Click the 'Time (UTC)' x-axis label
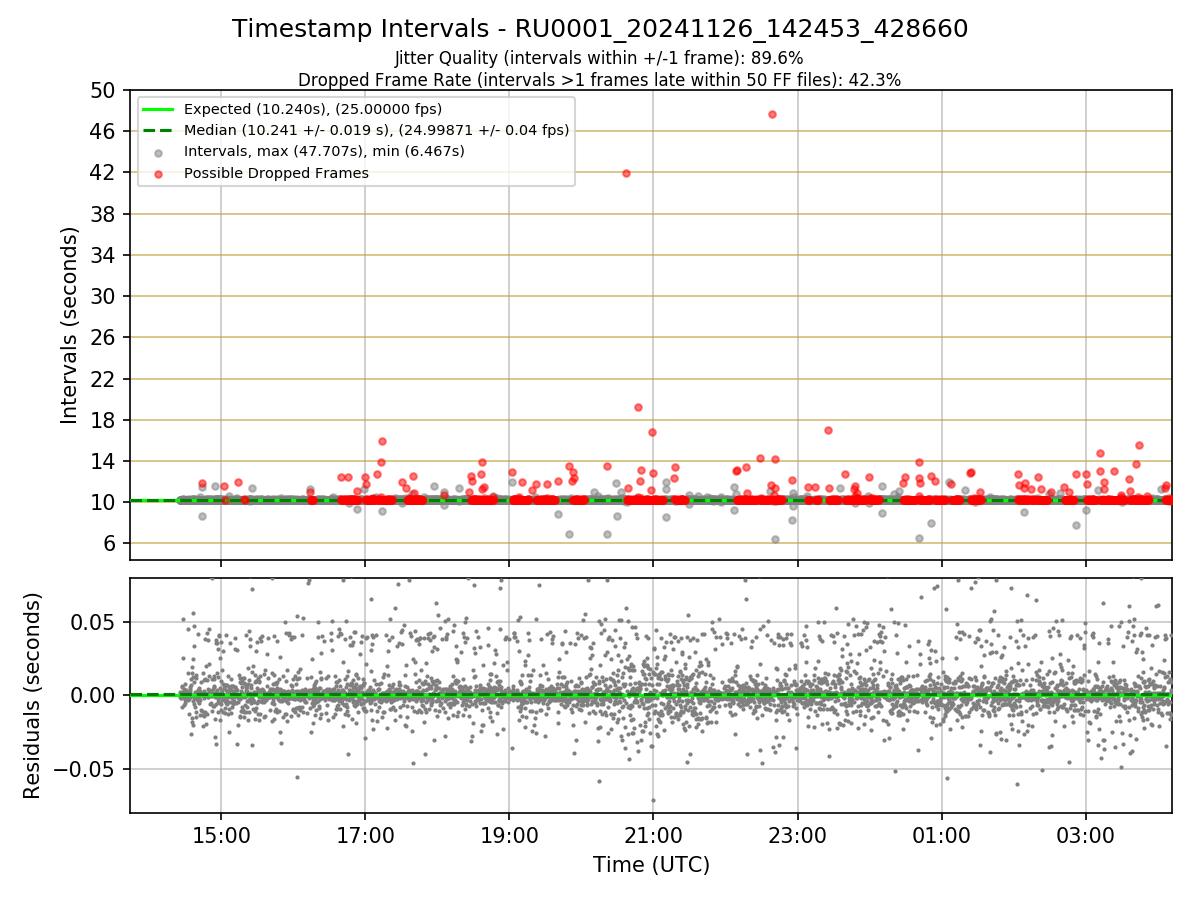Screen dimensions: 1200x900 651,864
